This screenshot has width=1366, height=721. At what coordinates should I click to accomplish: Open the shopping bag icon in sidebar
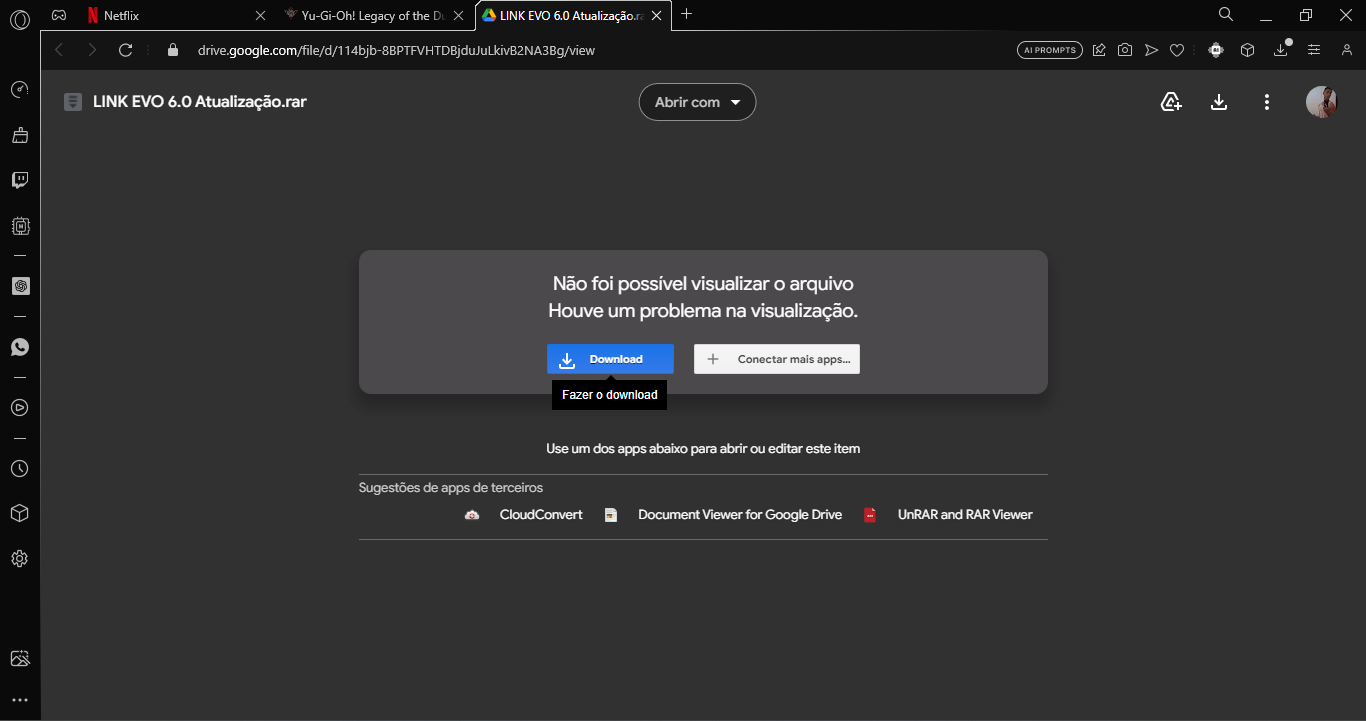20,135
